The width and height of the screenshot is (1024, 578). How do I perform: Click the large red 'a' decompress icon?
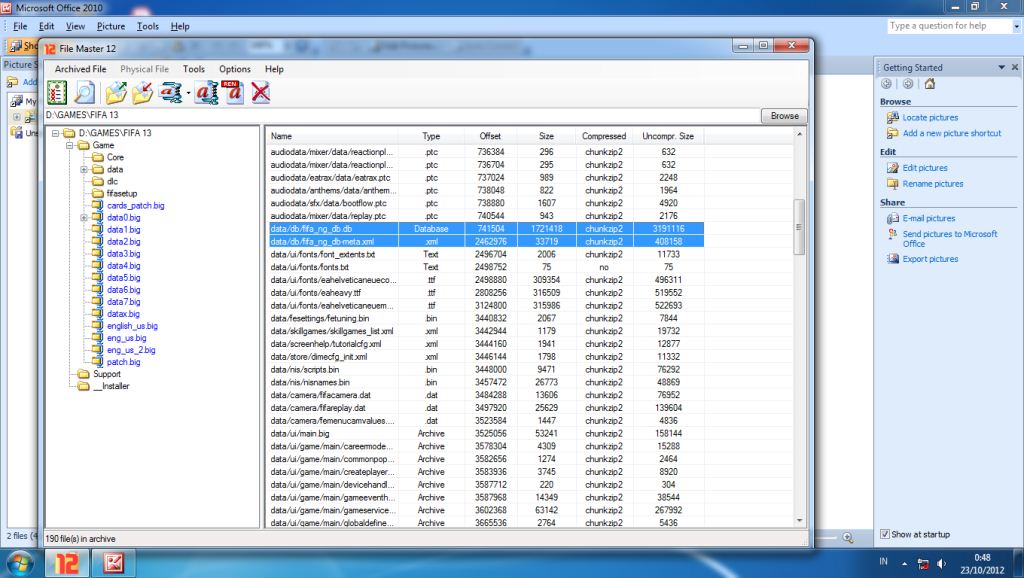click(206, 93)
